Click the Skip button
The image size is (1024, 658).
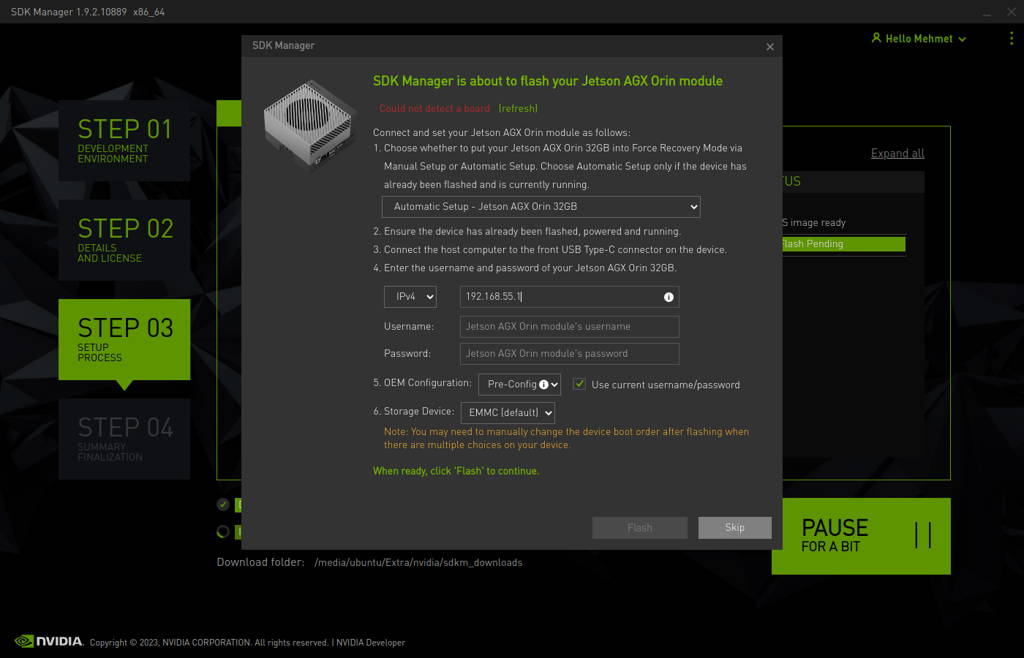click(734, 527)
